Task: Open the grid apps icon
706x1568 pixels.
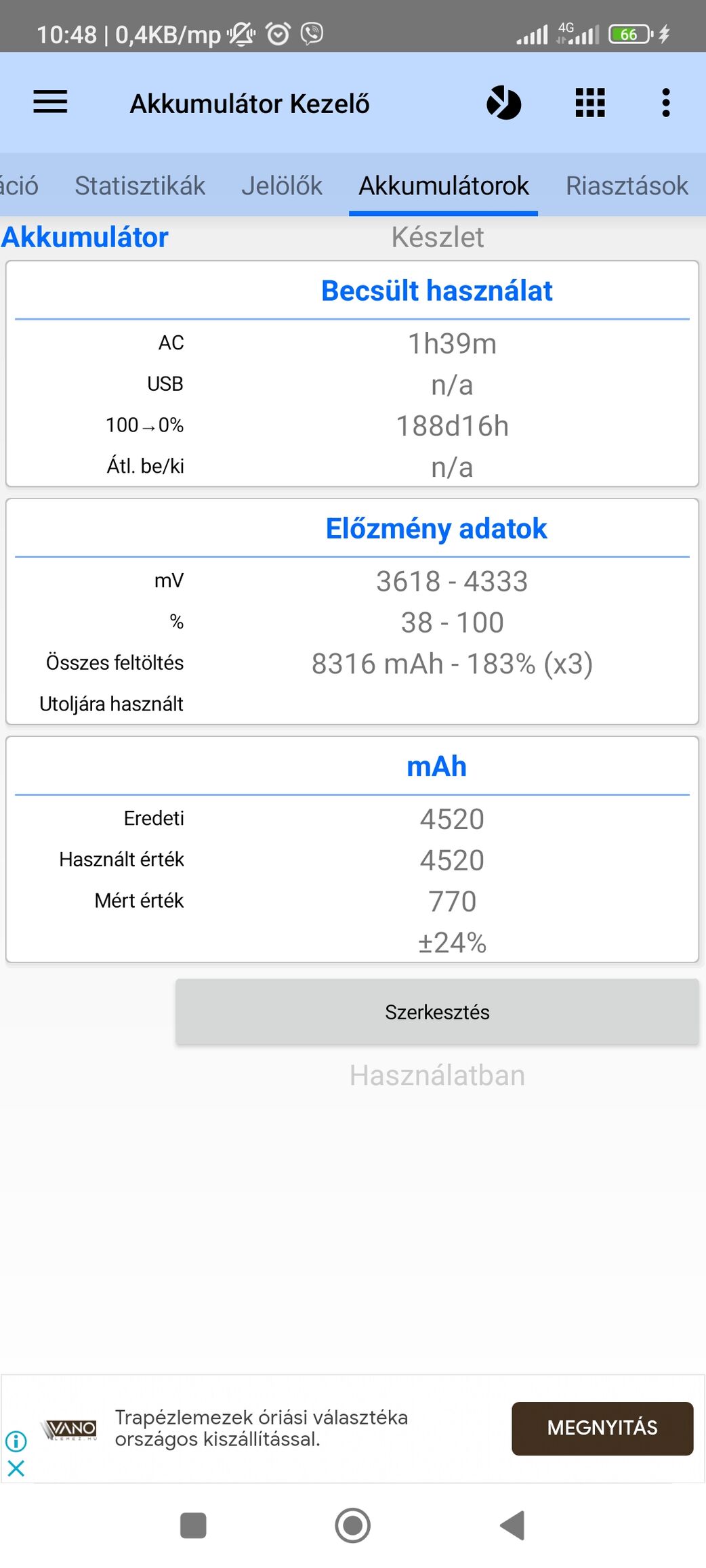Action: [590, 103]
